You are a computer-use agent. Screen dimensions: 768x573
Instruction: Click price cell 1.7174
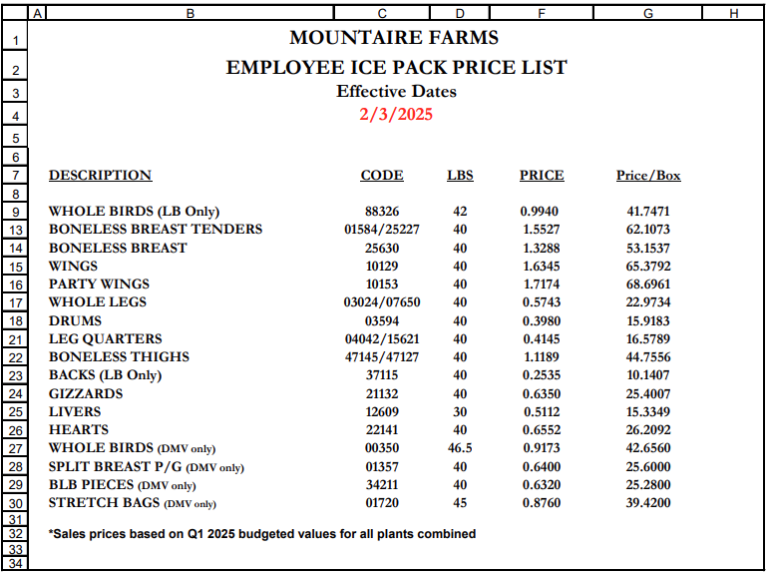coord(540,285)
